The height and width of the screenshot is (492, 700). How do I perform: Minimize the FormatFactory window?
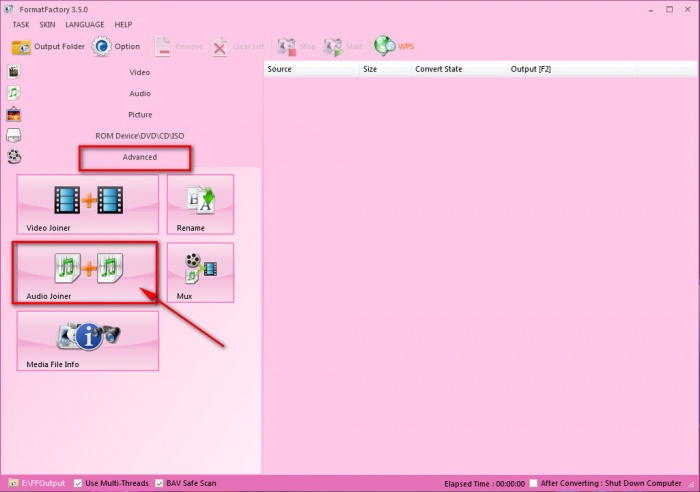point(651,9)
